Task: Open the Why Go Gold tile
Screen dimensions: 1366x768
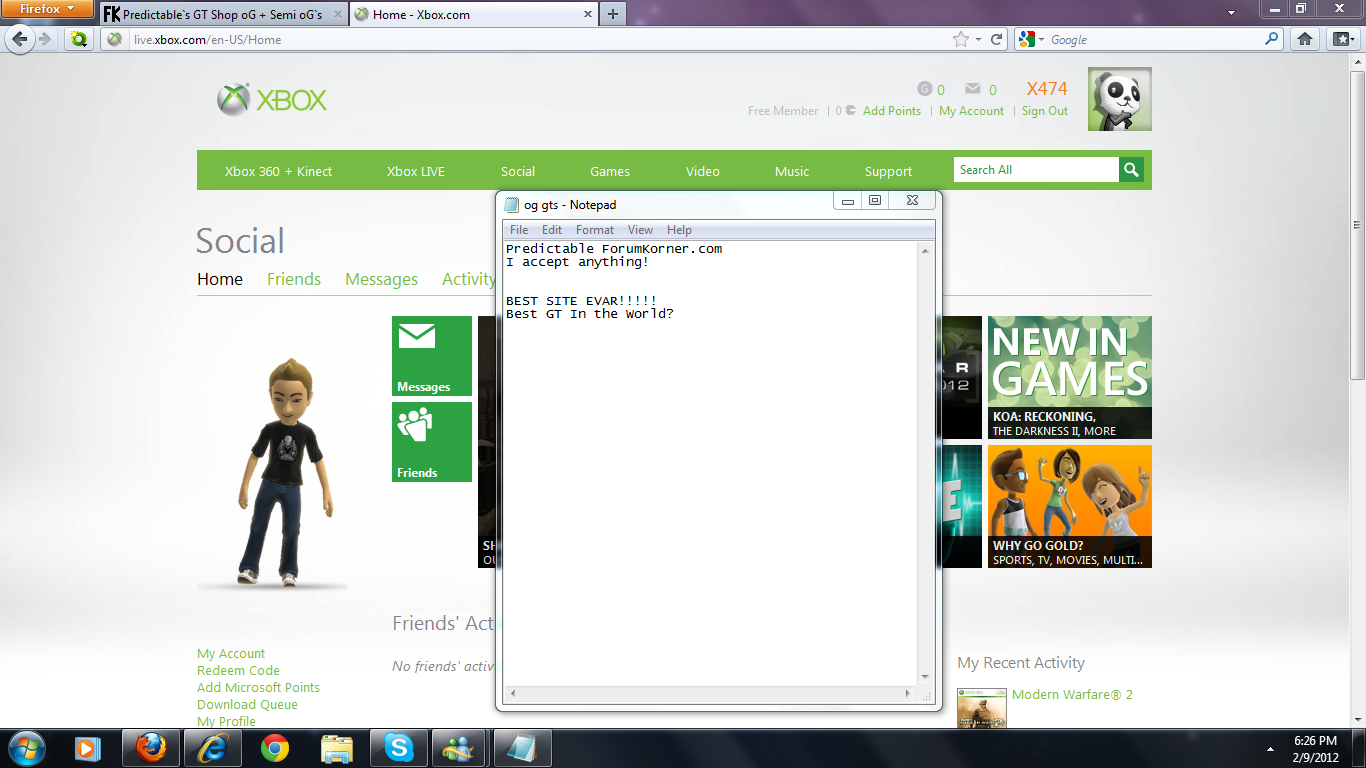Action: 1070,506
